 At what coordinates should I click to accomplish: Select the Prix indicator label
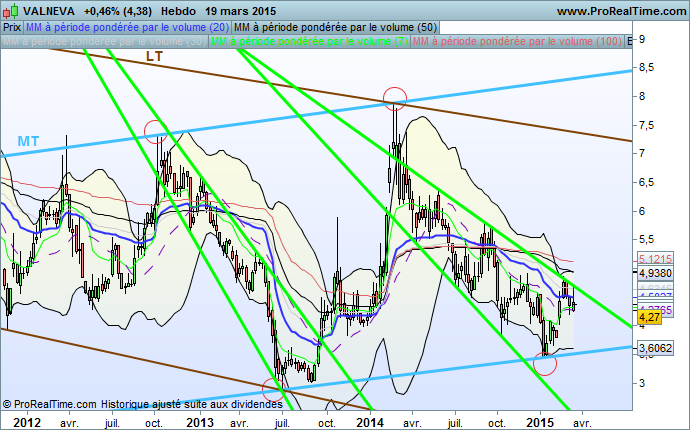tap(12, 27)
